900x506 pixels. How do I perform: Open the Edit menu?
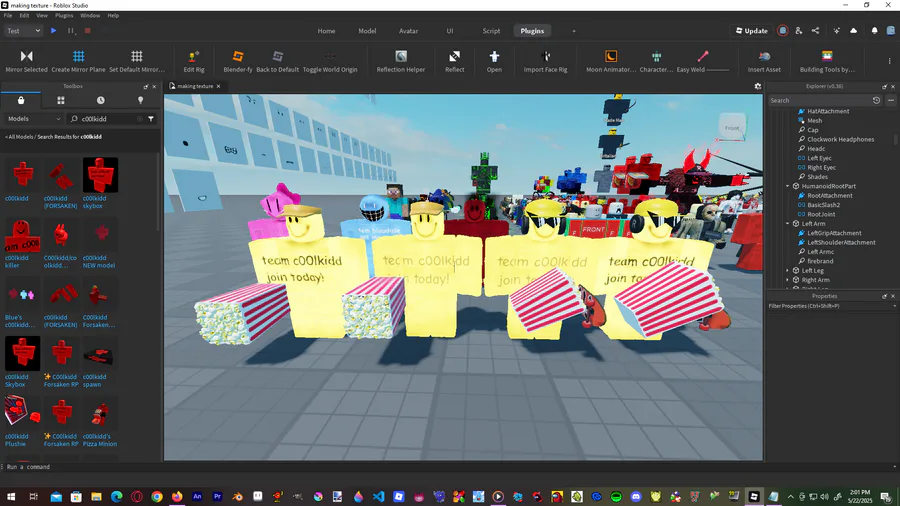point(24,15)
